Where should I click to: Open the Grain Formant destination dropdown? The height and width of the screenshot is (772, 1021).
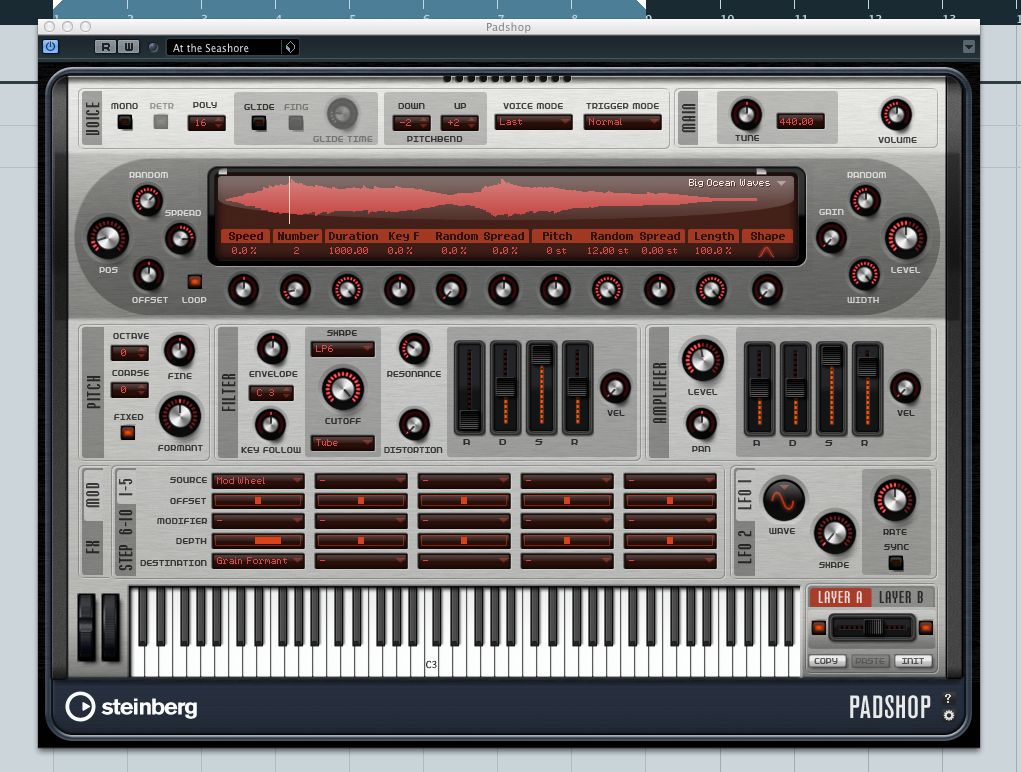click(259, 561)
